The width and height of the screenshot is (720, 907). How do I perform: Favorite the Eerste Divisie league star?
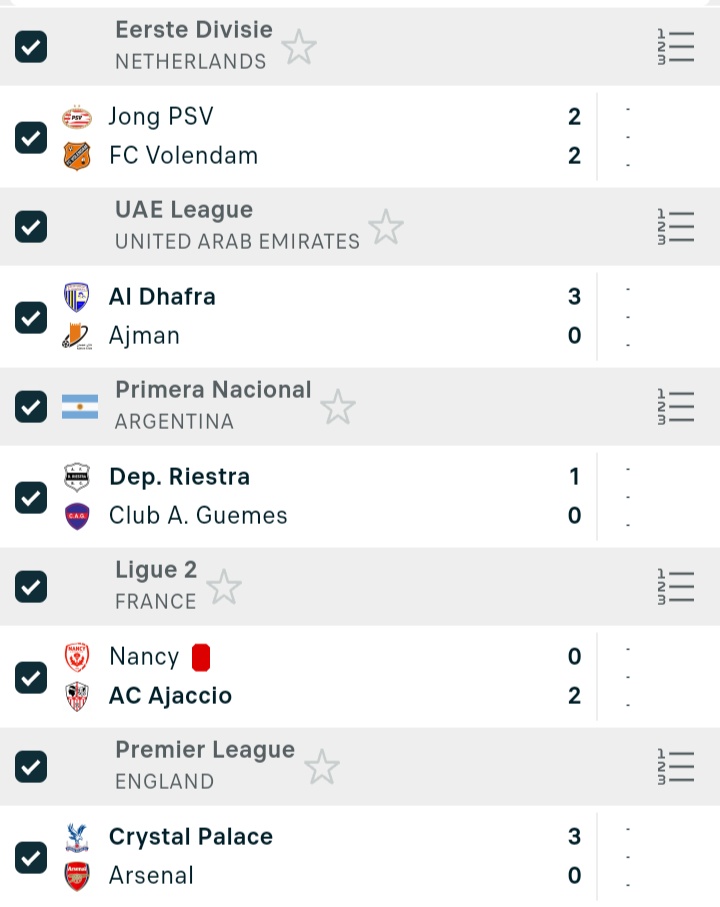[x=298, y=47]
